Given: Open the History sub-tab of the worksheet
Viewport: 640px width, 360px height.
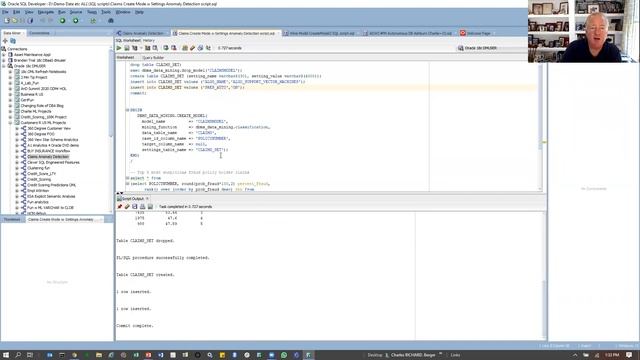Looking at the screenshot, I should (149, 40).
